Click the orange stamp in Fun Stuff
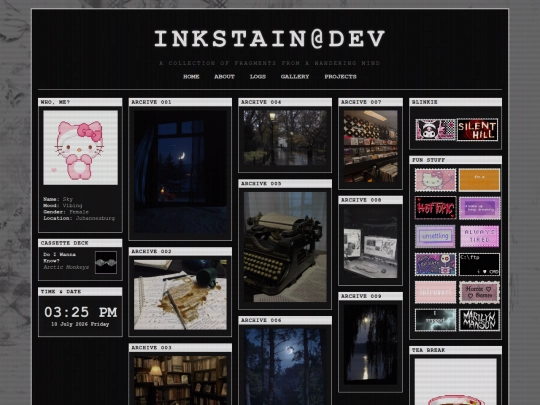540x405 pixels. [x=479, y=180]
